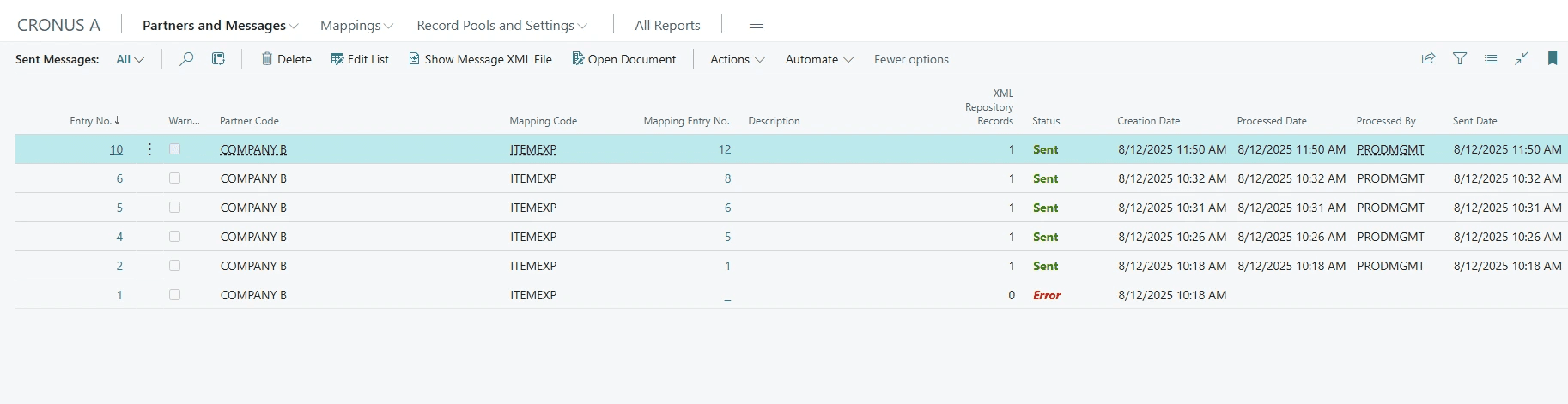The height and width of the screenshot is (404, 1568).
Task: Click Fewer options
Action: 911,59
